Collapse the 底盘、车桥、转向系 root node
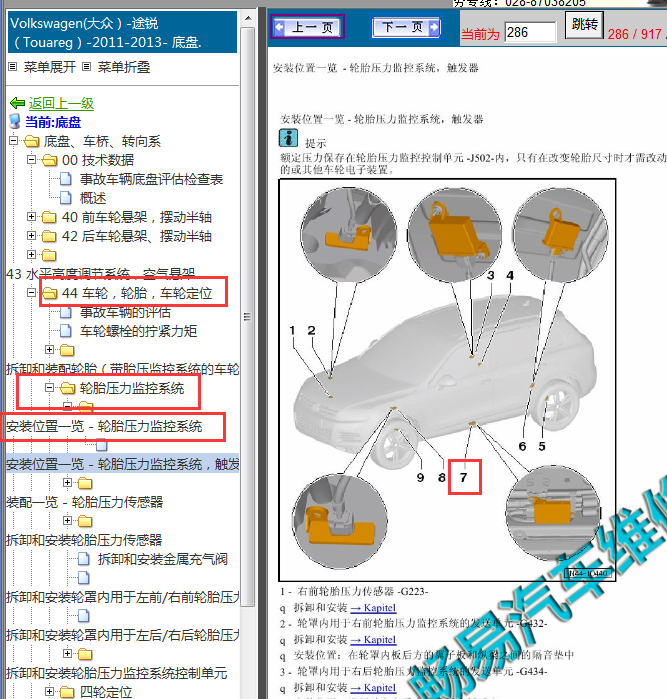This screenshot has height=699, width=667. pyautogui.click(x=13, y=141)
